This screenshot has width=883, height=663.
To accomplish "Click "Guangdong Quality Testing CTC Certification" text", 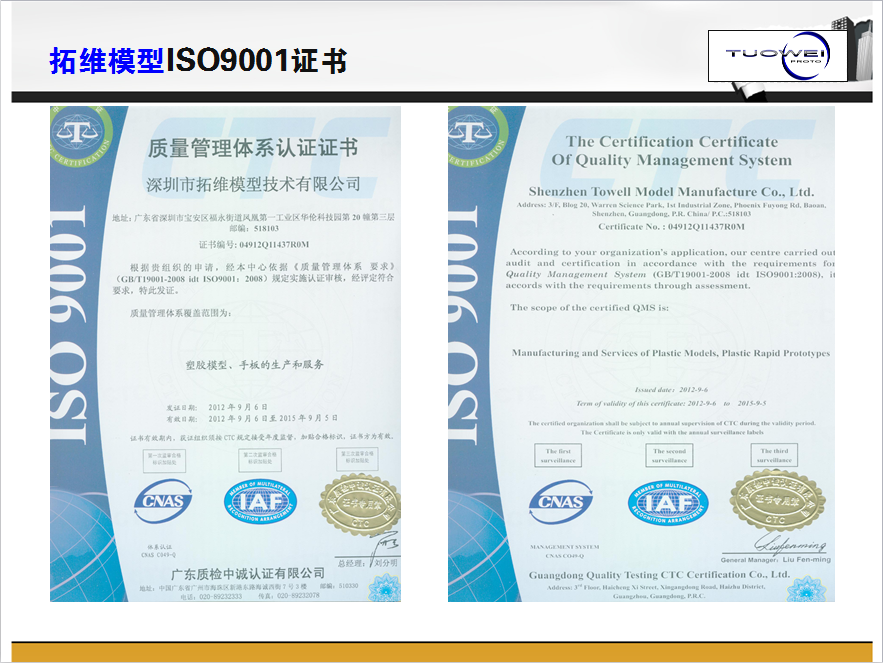I will pyautogui.click(x=659, y=575).
